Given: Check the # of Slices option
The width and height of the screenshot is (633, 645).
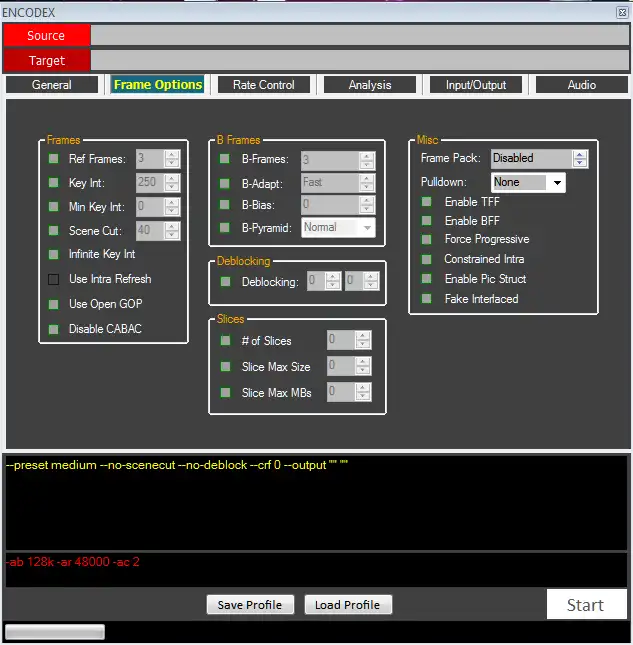Looking at the screenshot, I should 225,340.
